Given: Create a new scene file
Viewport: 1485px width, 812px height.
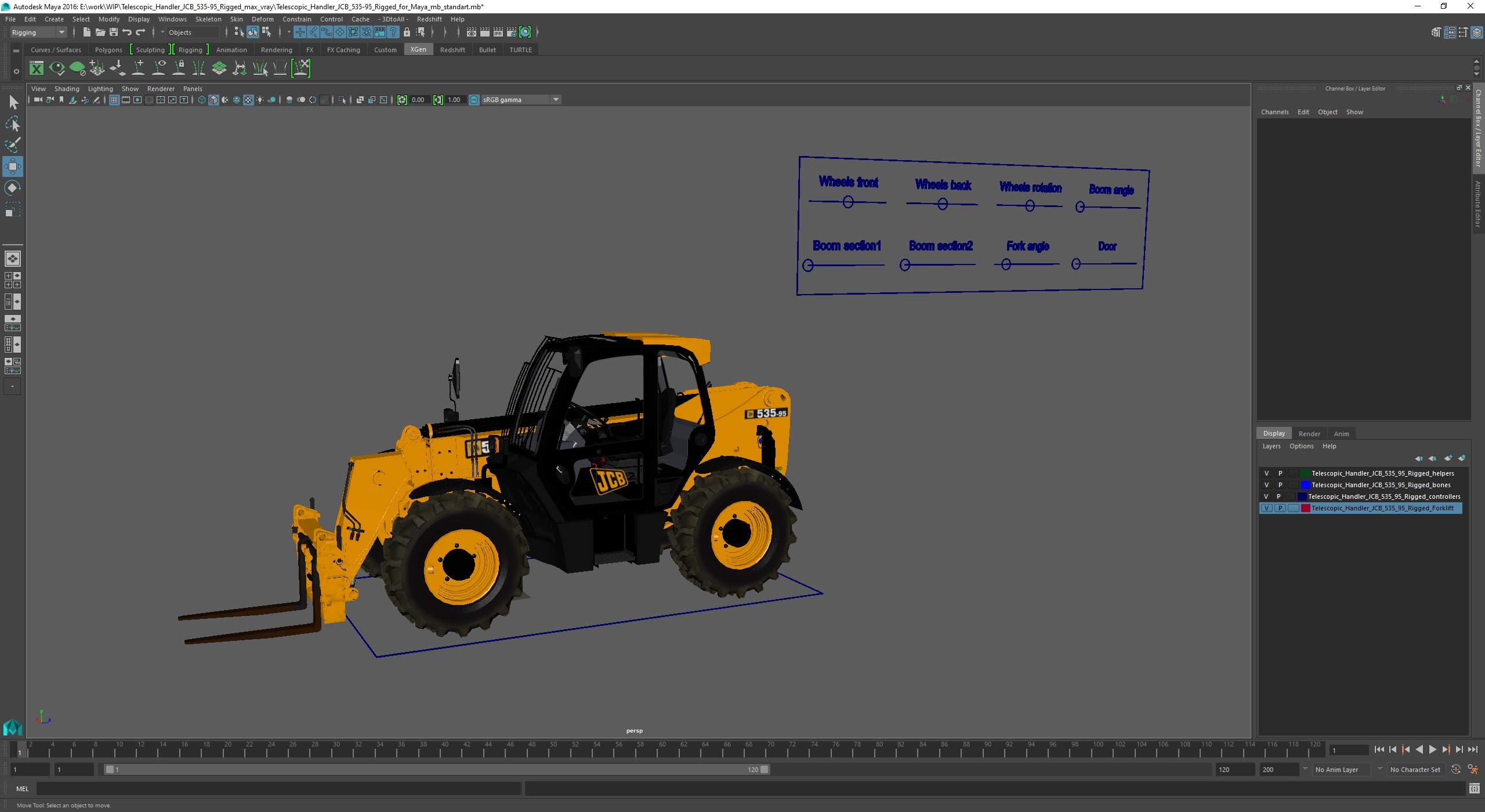Looking at the screenshot, I should pyautogui.click(x=86, y=32).
